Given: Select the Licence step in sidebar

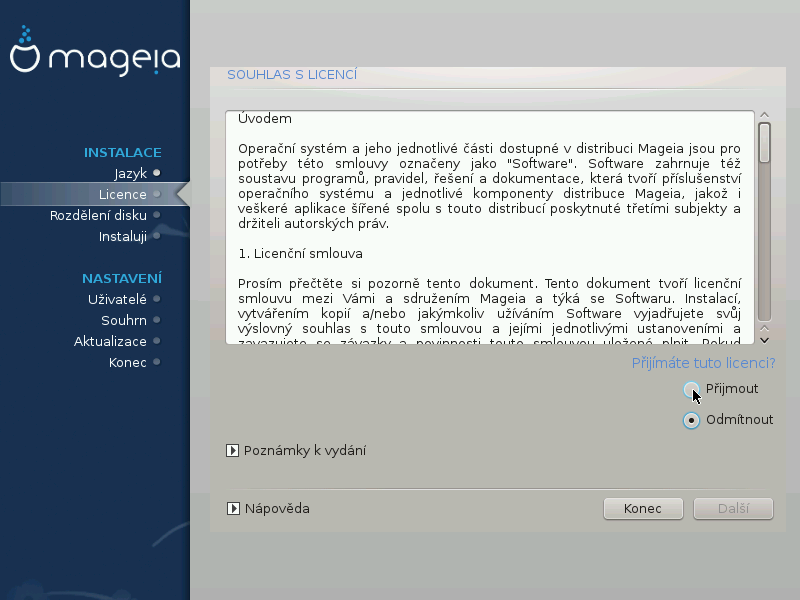Looking at the screenshot, I should pyautogui.click(x=122, y=194).
